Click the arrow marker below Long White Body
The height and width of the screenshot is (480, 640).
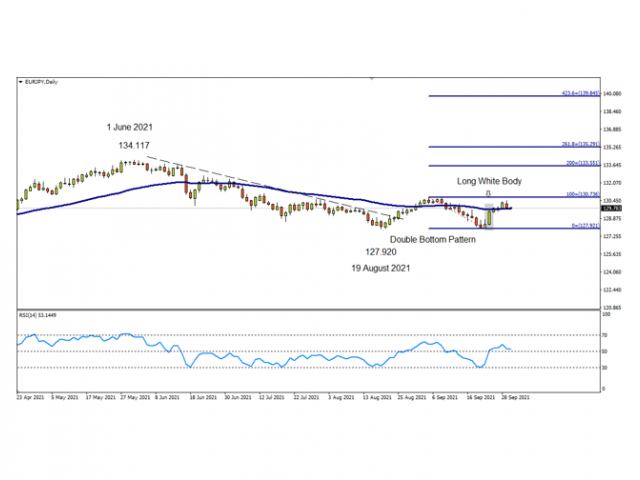coord(488,193)
